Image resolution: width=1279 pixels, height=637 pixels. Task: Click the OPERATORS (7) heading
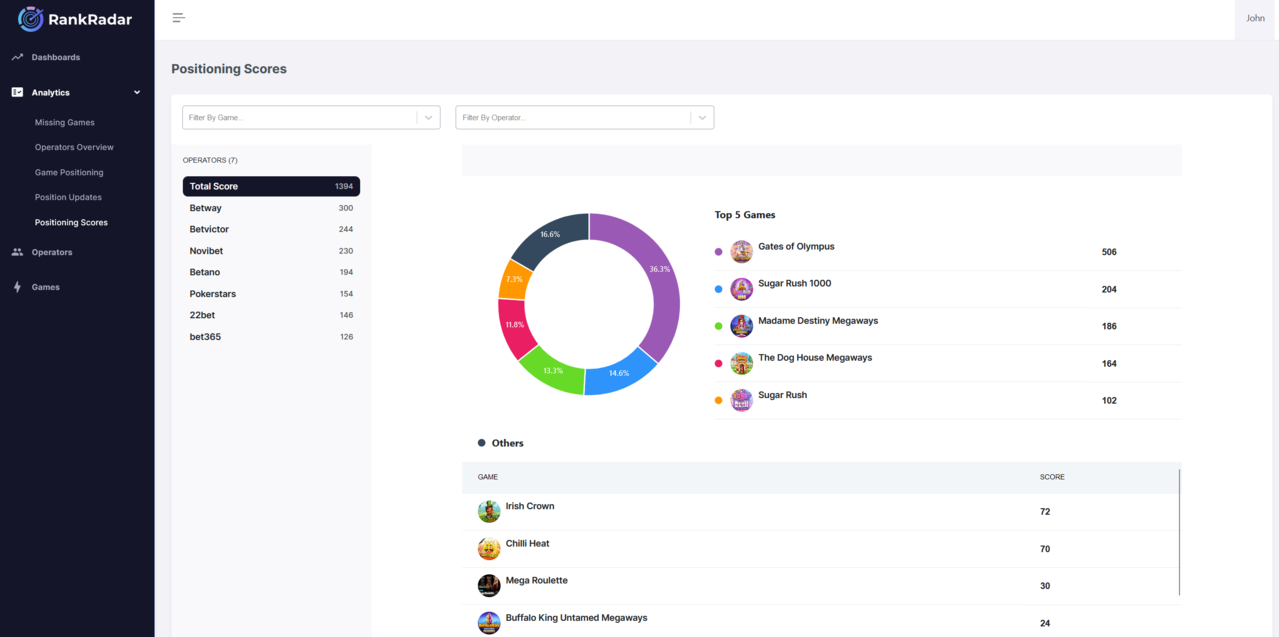coord(210,160)
